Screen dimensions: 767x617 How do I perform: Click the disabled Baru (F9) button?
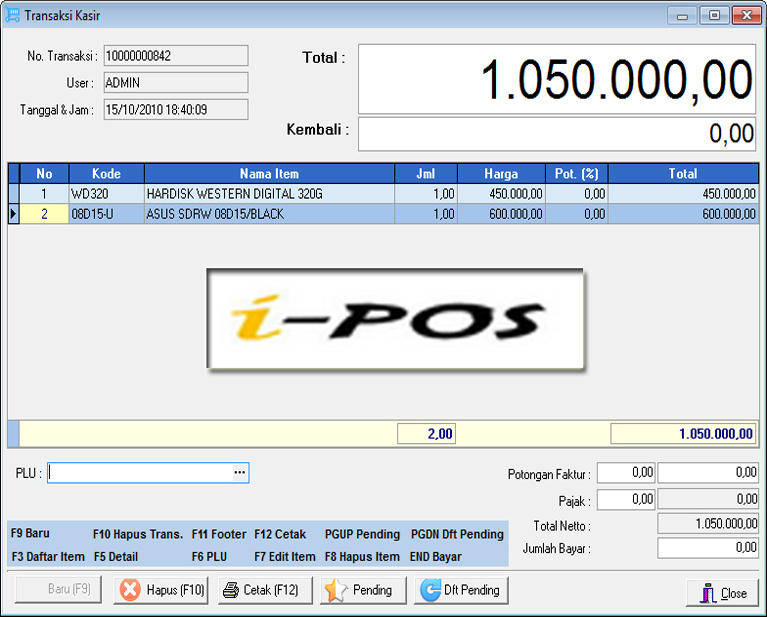tap(59, 589)
